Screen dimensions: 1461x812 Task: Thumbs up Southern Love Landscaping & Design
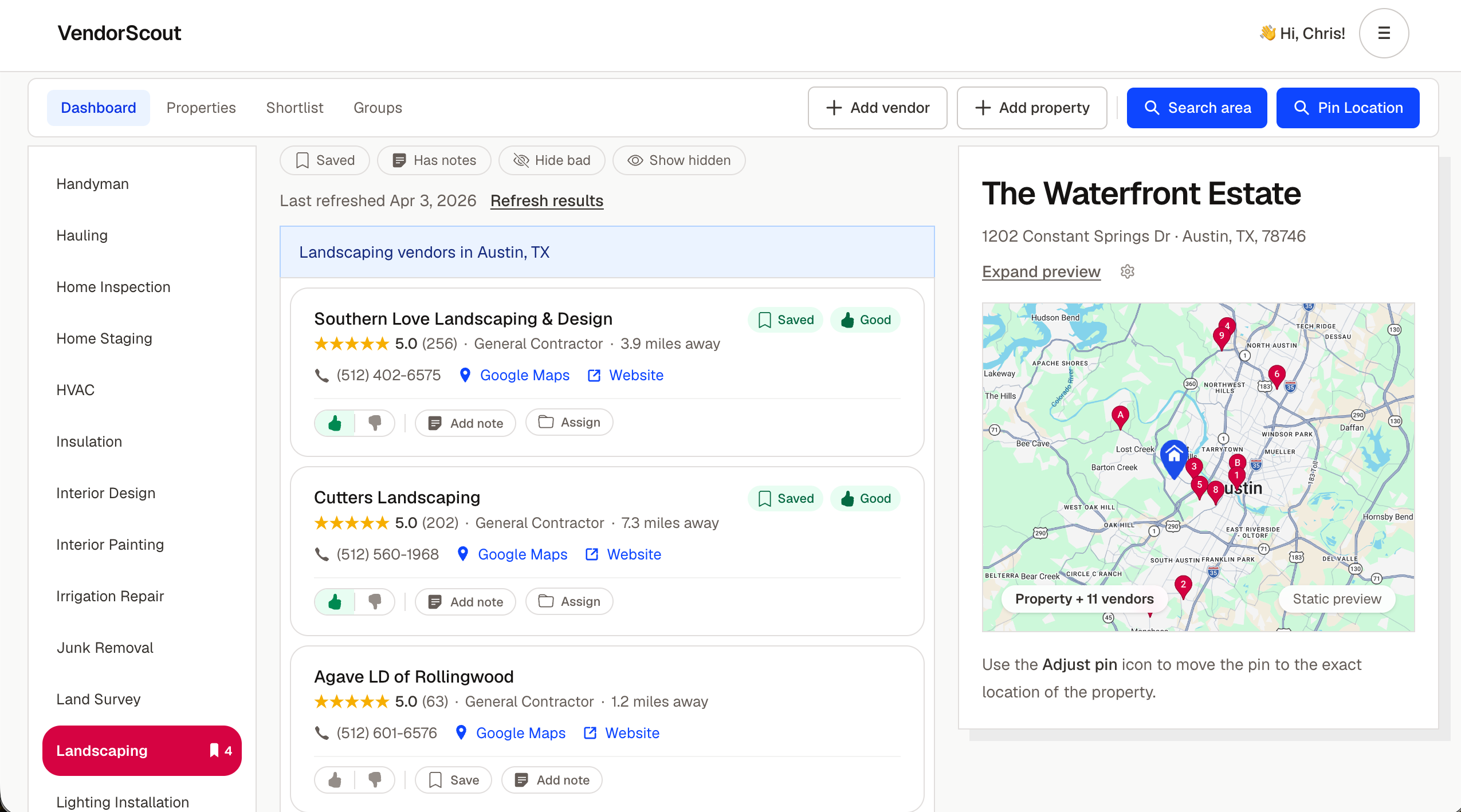pos(335,423)
